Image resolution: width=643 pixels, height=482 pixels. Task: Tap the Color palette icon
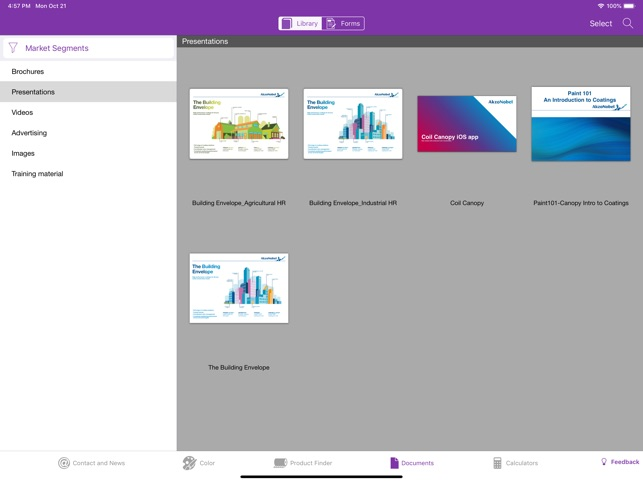tap(189, 463)
